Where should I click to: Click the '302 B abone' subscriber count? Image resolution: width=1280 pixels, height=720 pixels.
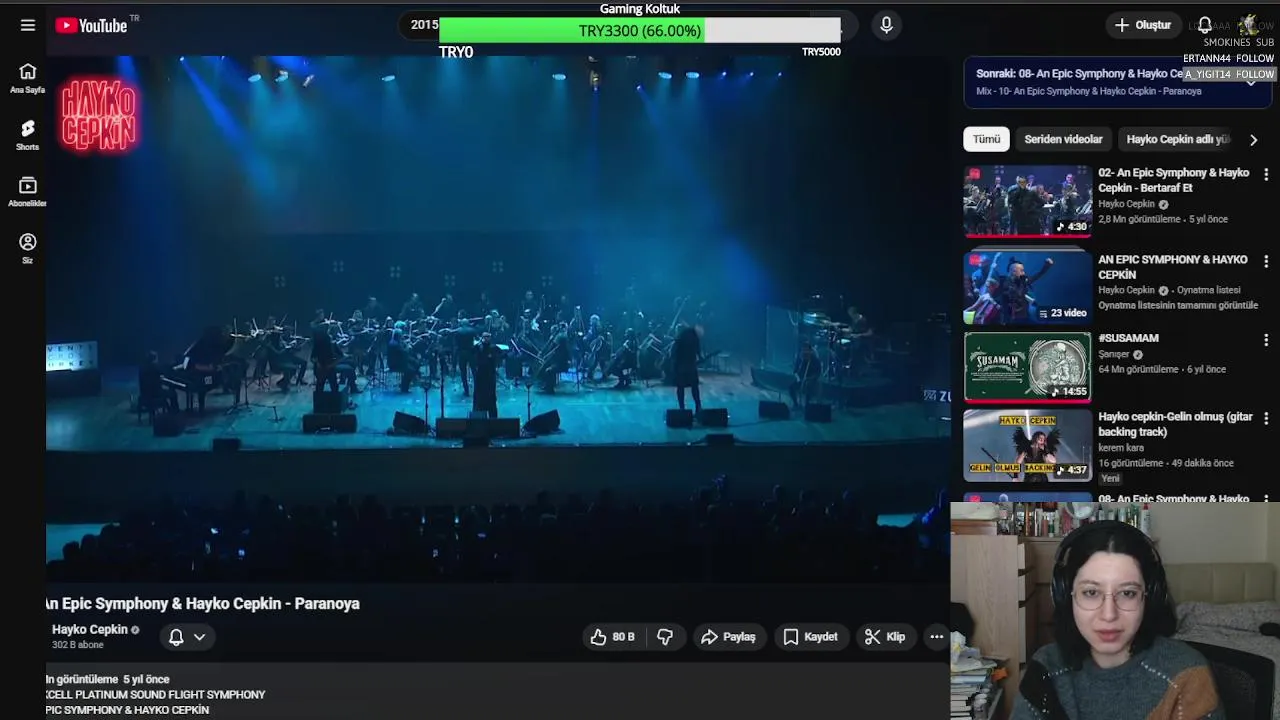click(x=78, y=645)
